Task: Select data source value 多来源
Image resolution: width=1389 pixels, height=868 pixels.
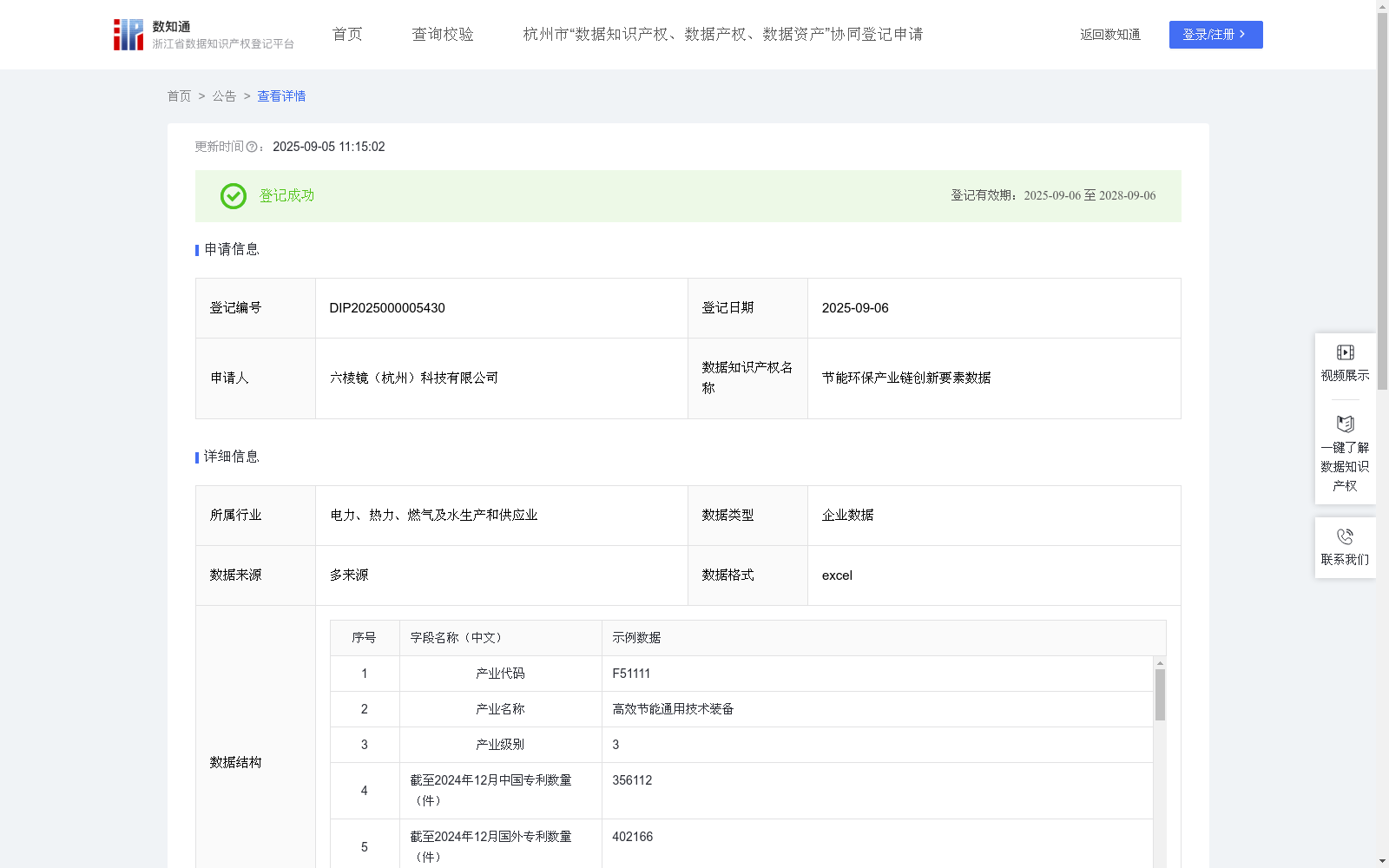Action: 349,575
